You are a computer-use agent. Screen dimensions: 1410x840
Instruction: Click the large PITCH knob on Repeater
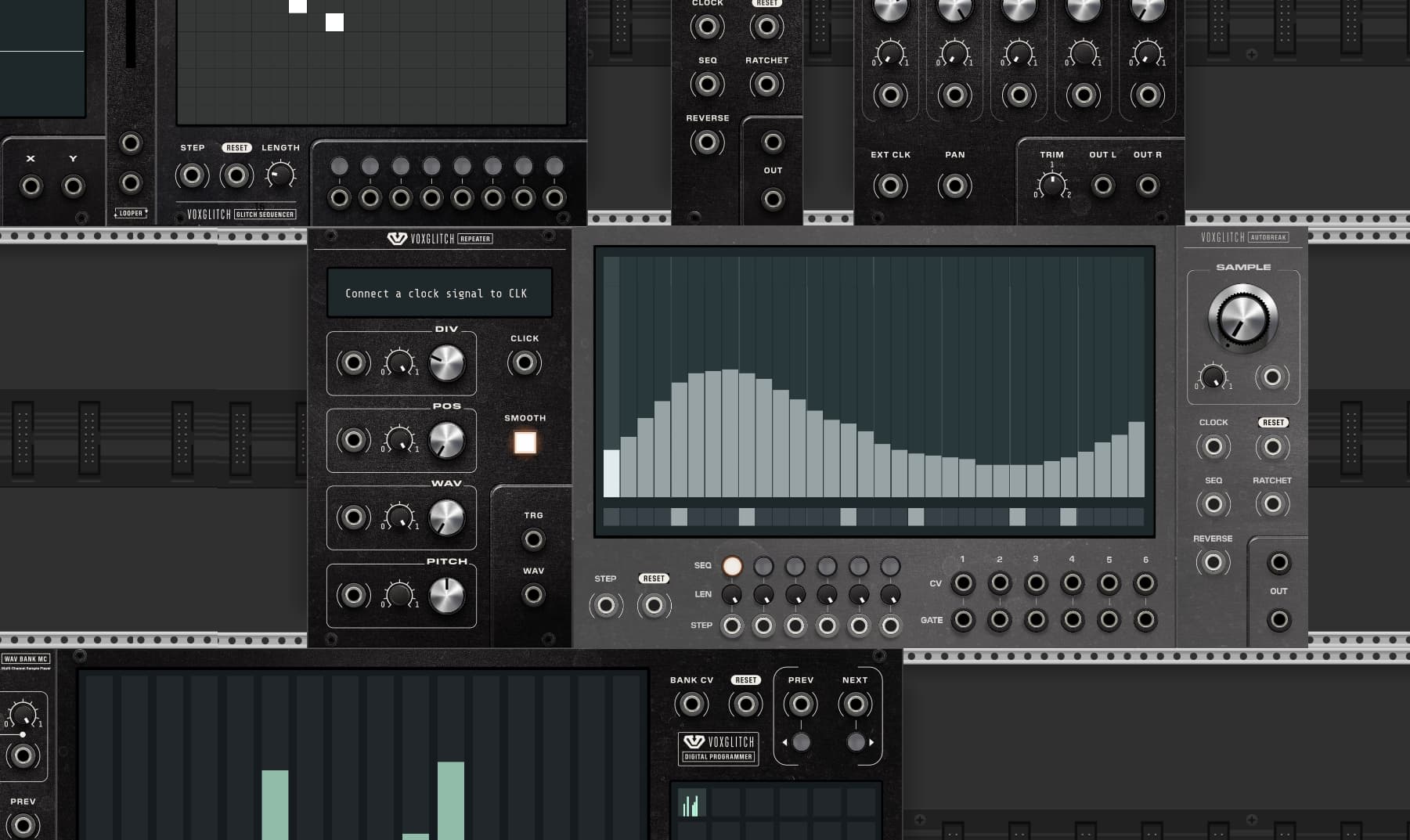coord(447,596)
